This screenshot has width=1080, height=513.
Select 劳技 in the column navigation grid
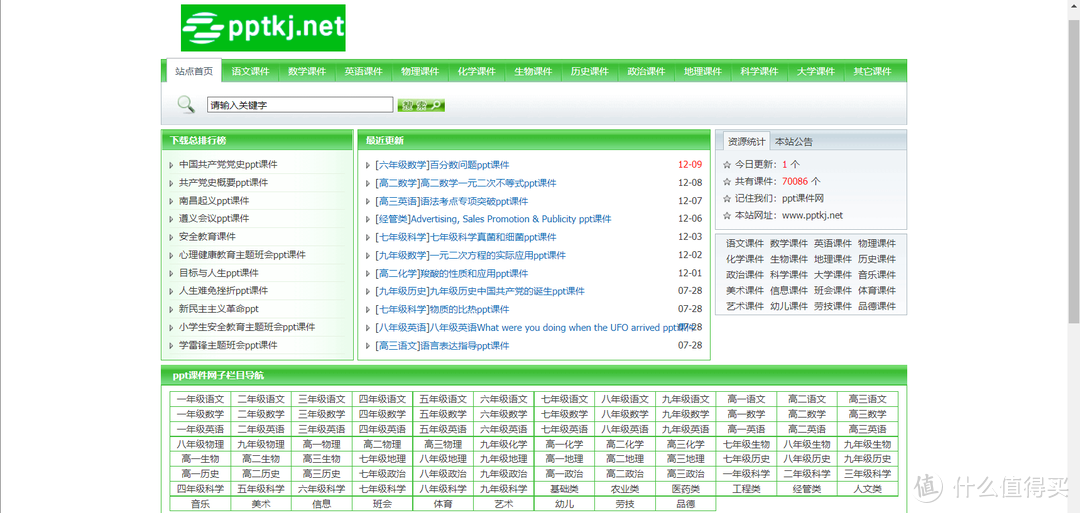(x=625, y=504)
